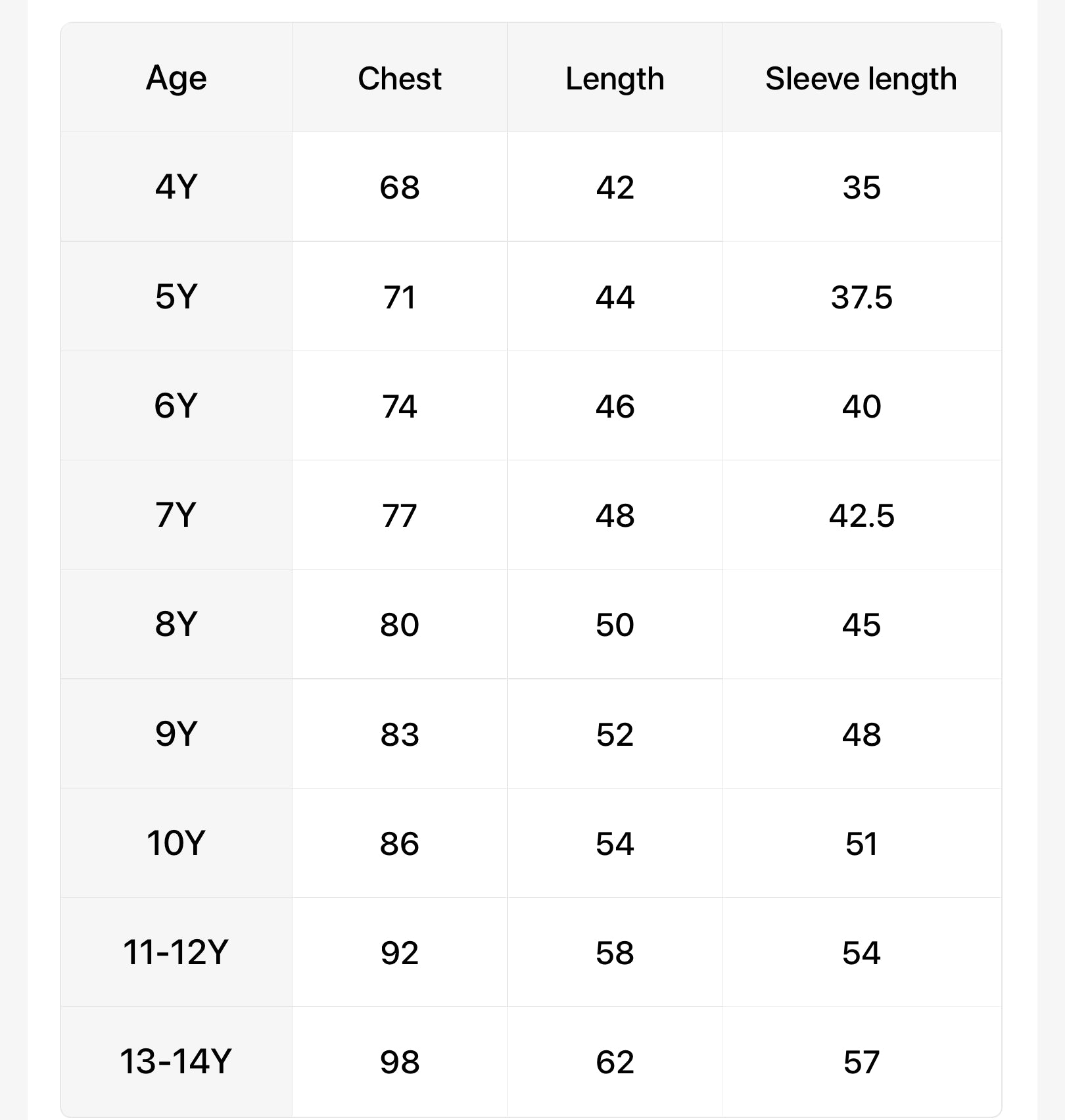
Task: Click sleeve length value 42.5
Action: coord(861,516)
